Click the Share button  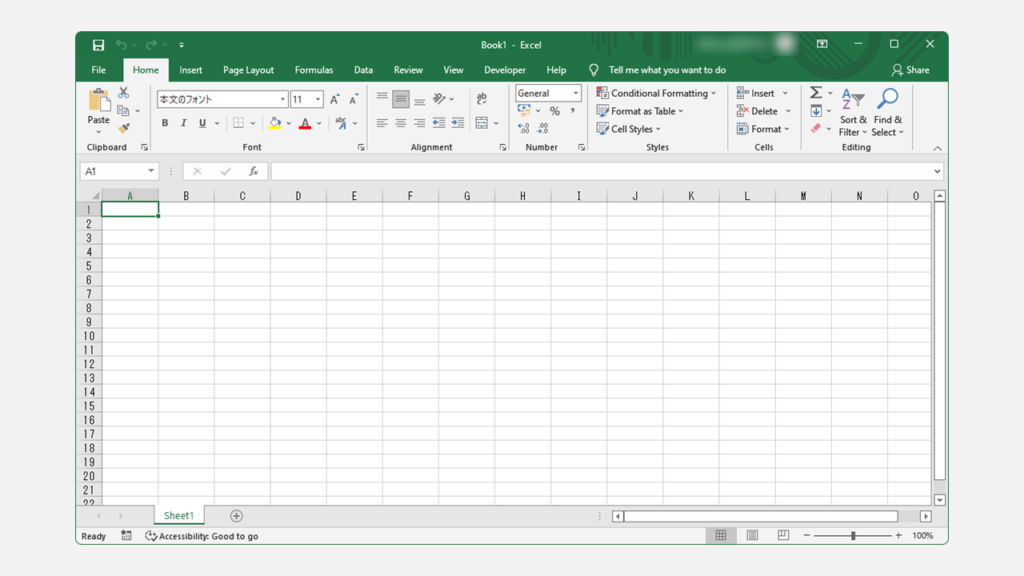(x=910, y=70)
